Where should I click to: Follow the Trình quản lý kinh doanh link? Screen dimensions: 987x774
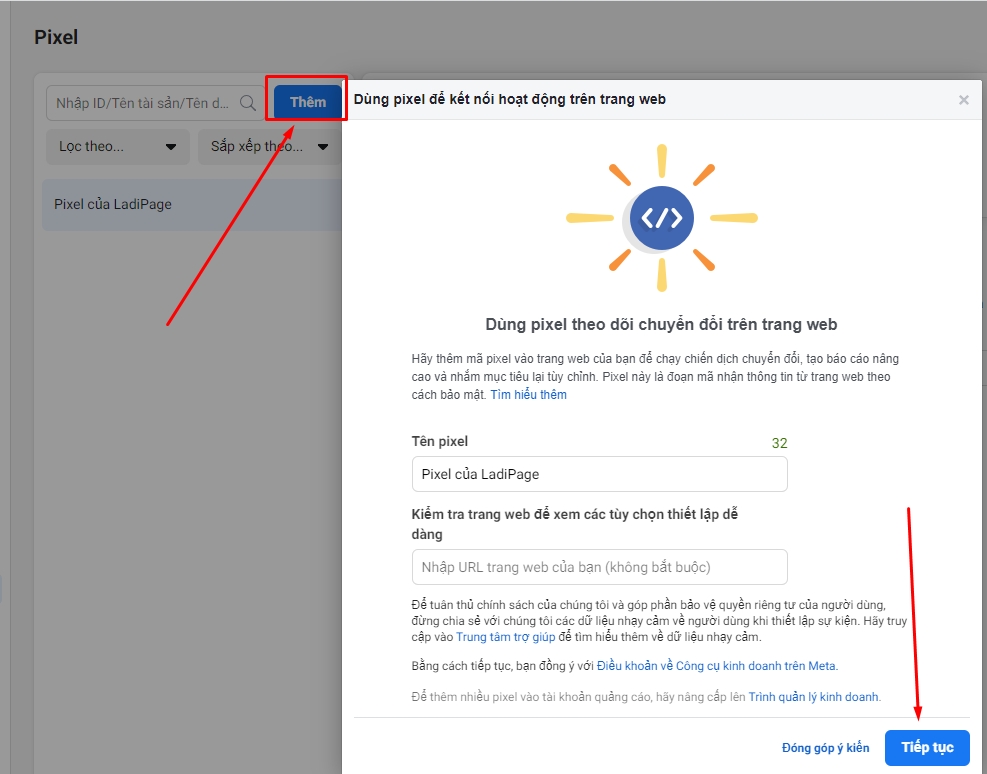coord(813,697)
